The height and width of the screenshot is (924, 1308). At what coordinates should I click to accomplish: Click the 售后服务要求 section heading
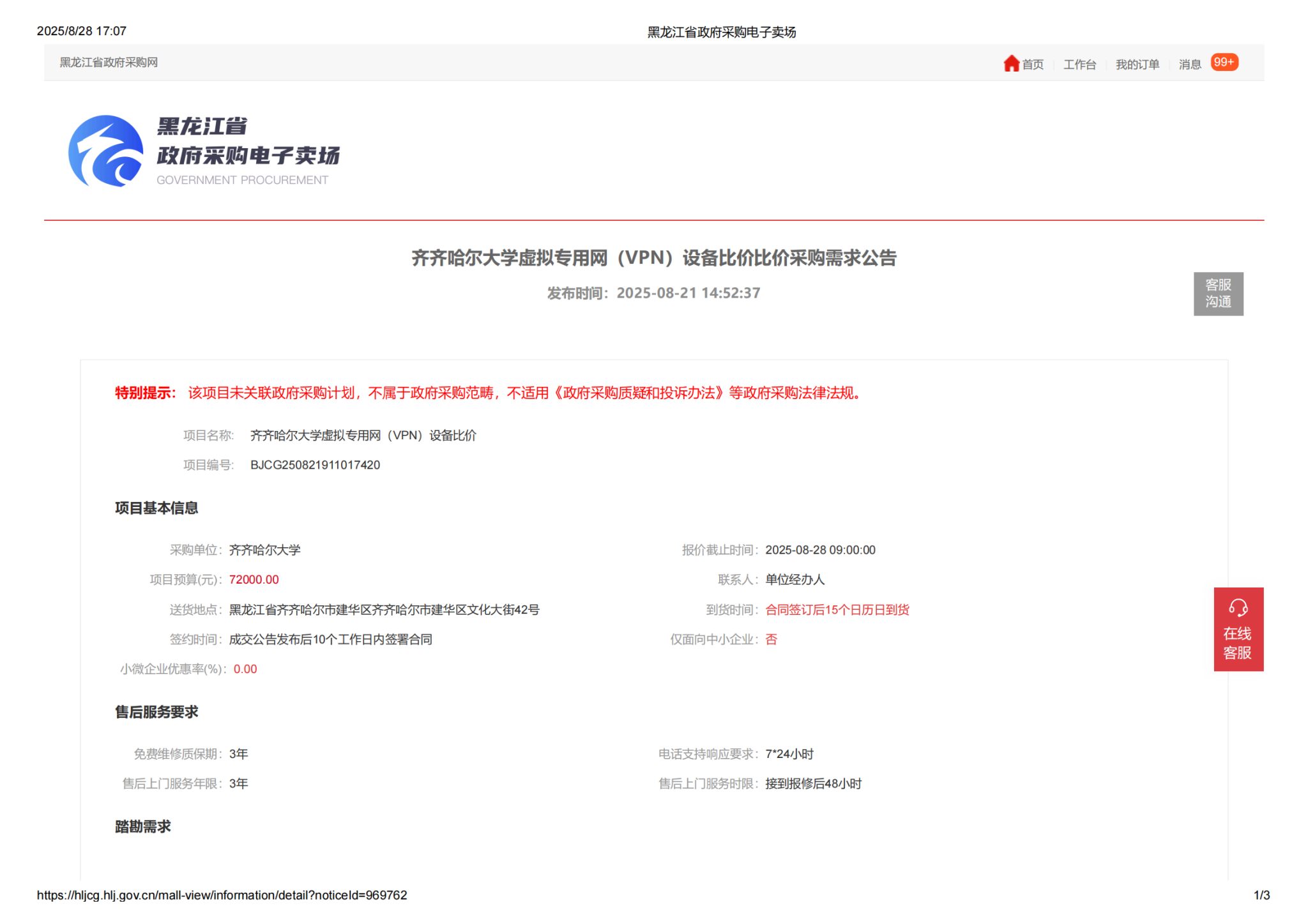(156, 712)
